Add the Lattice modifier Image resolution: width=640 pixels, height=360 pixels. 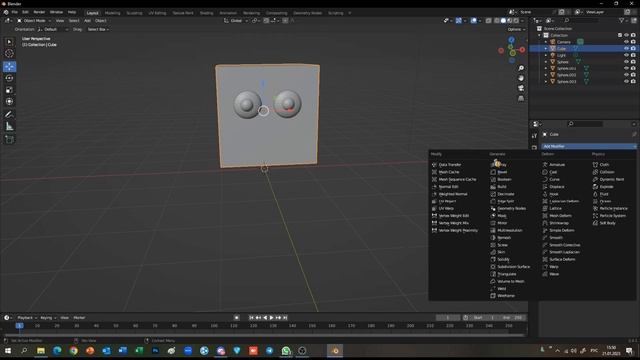[x=556, y=208]
